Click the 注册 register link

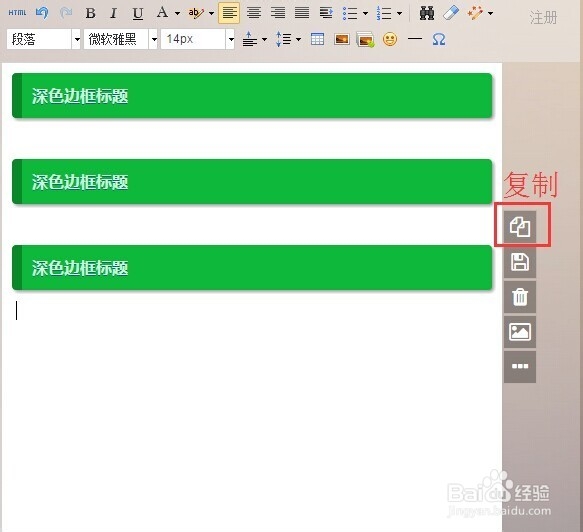tap(543, 17)
